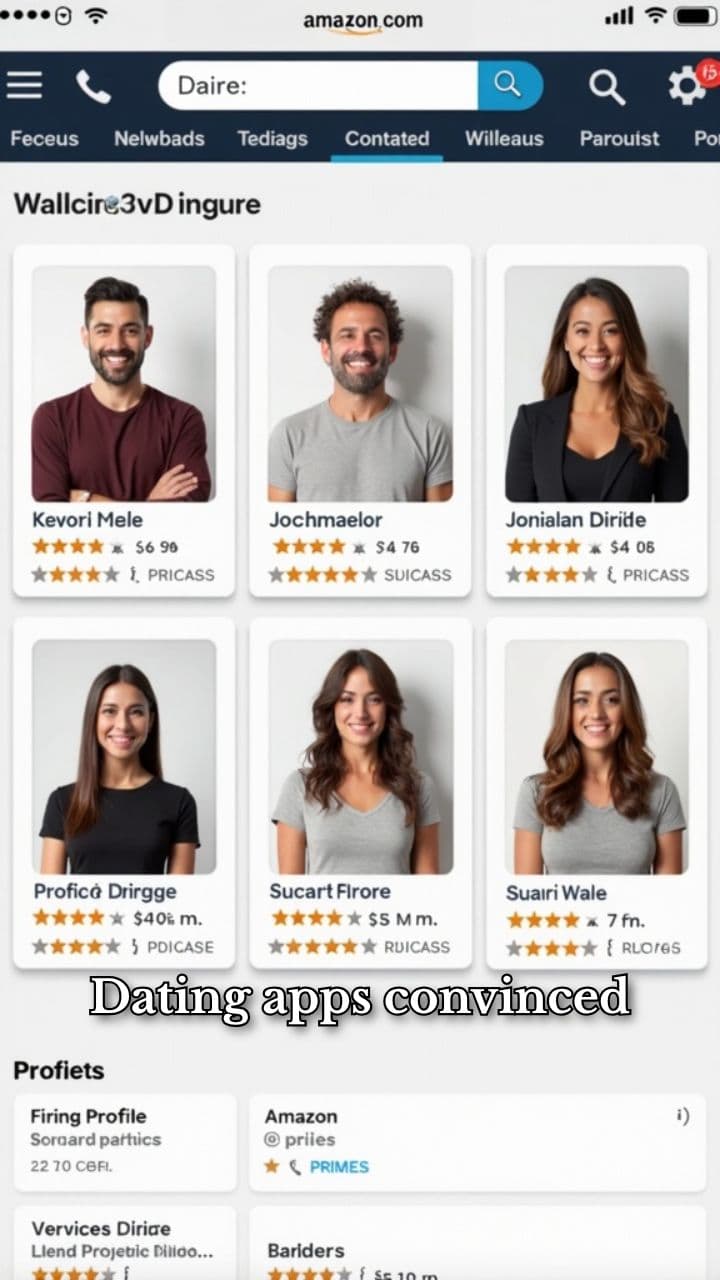Click the white magnifier icon in header
Image resolution: width=720 pixels, height=1280 pixels.
[x=606, y=87]
